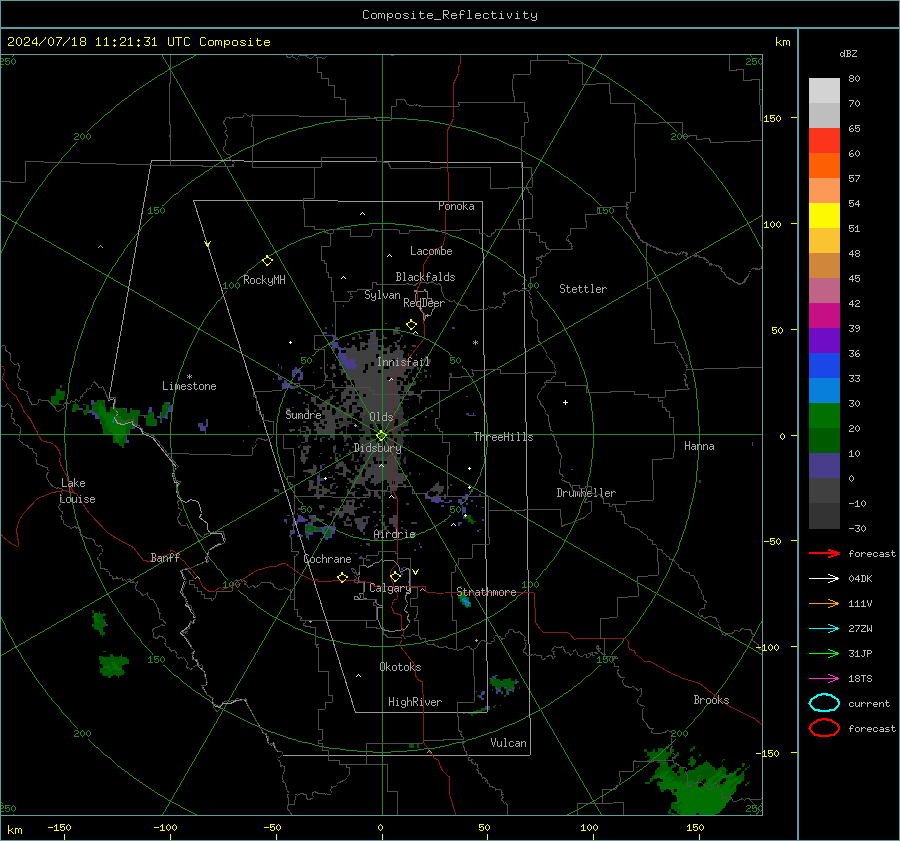This screenshot has width=900, height=841.
Task: Click the yellow diamond marker above Calgary
Action: tap(395, 576)
